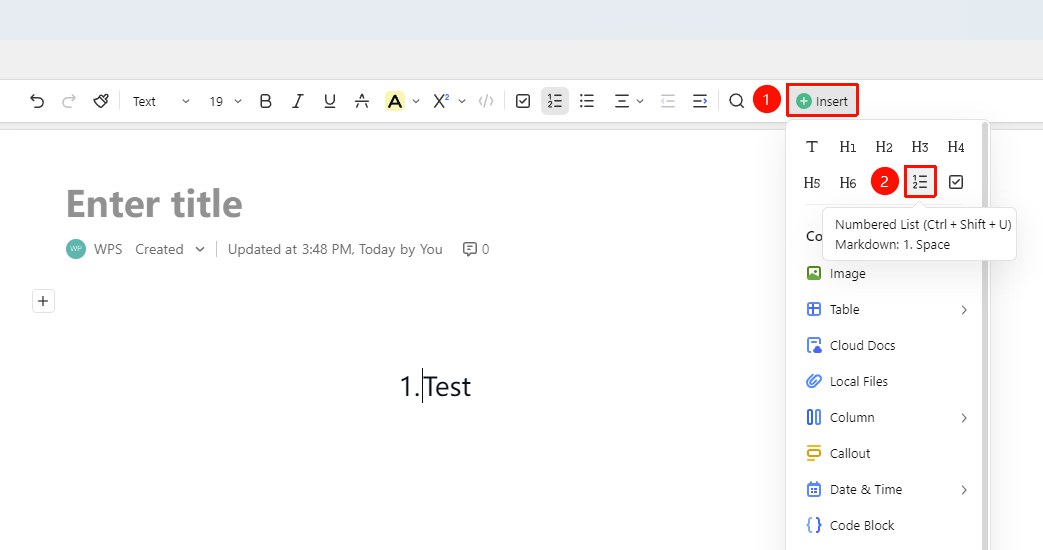Select the format painter brush
The height and width of the screenshot is (550, 1043).
(x=100, y=101)
